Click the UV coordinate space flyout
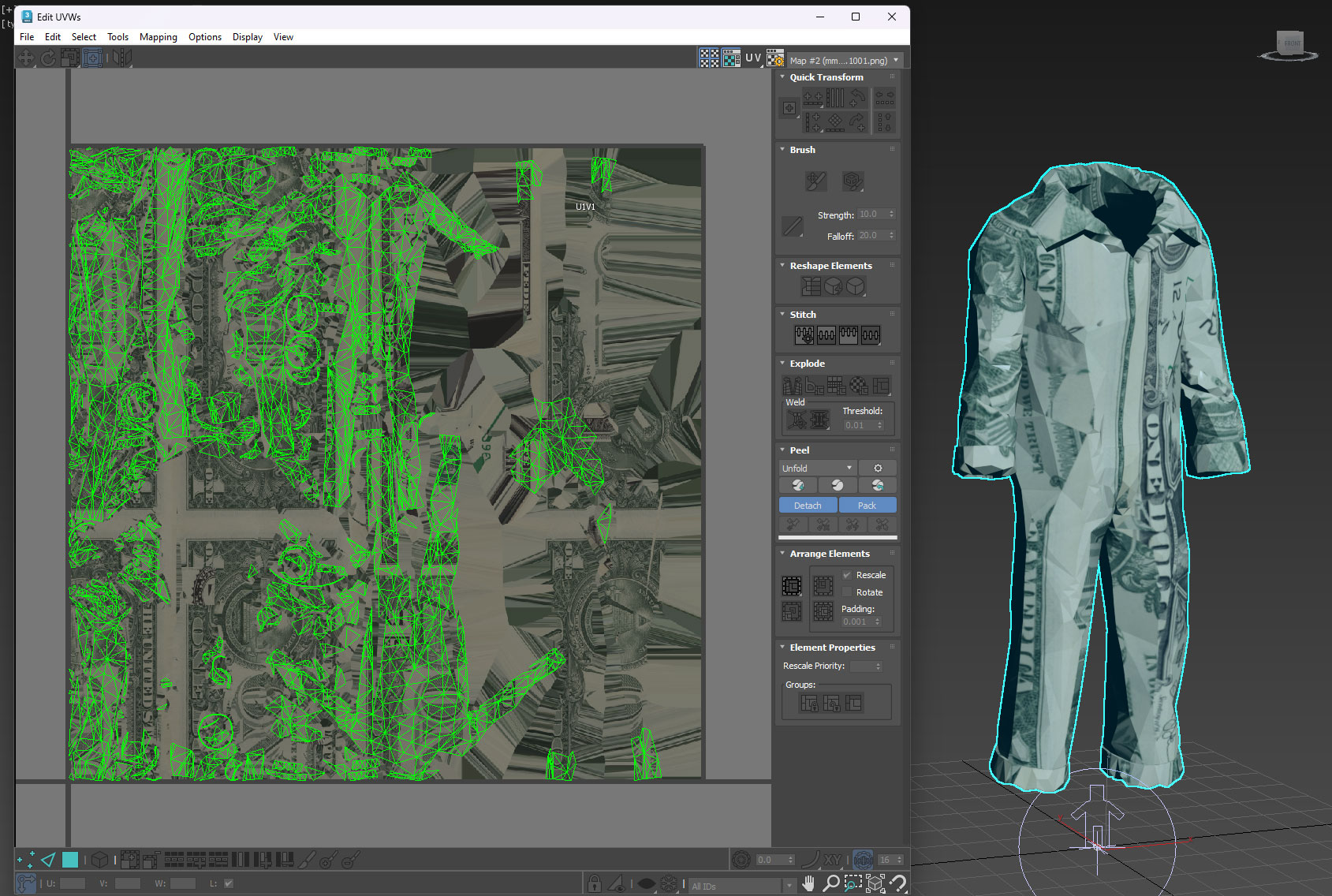This screenshot has width=1332, height=896. 753,58
